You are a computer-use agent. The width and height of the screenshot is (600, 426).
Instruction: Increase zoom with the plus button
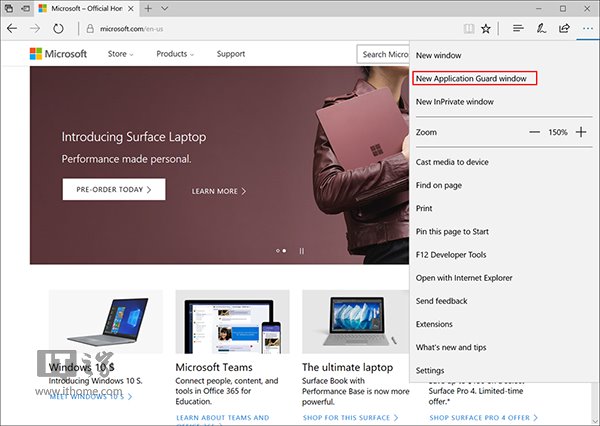point(581,132)
